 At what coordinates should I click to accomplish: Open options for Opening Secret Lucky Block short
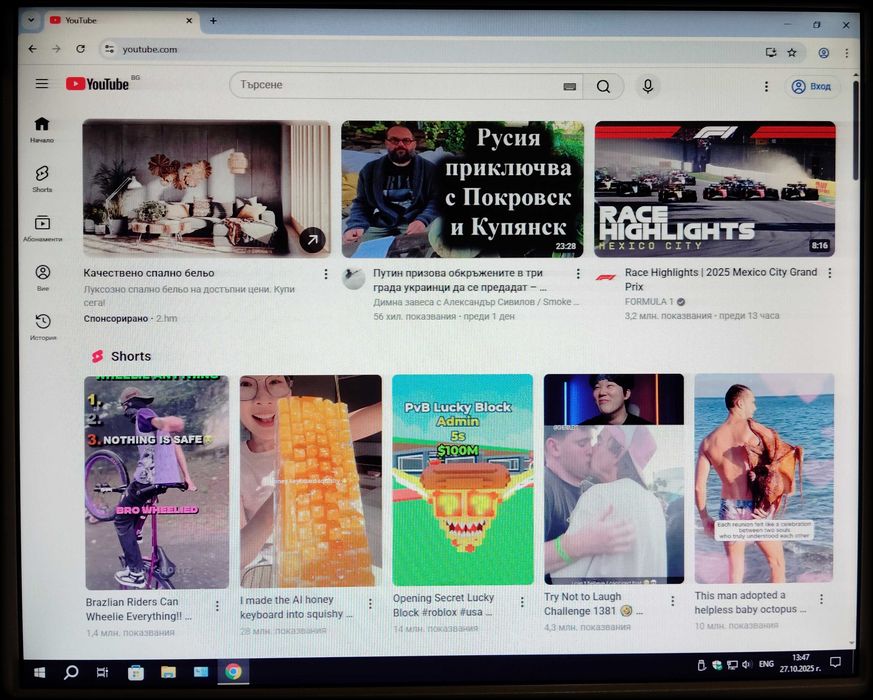(x=522, y=602)
